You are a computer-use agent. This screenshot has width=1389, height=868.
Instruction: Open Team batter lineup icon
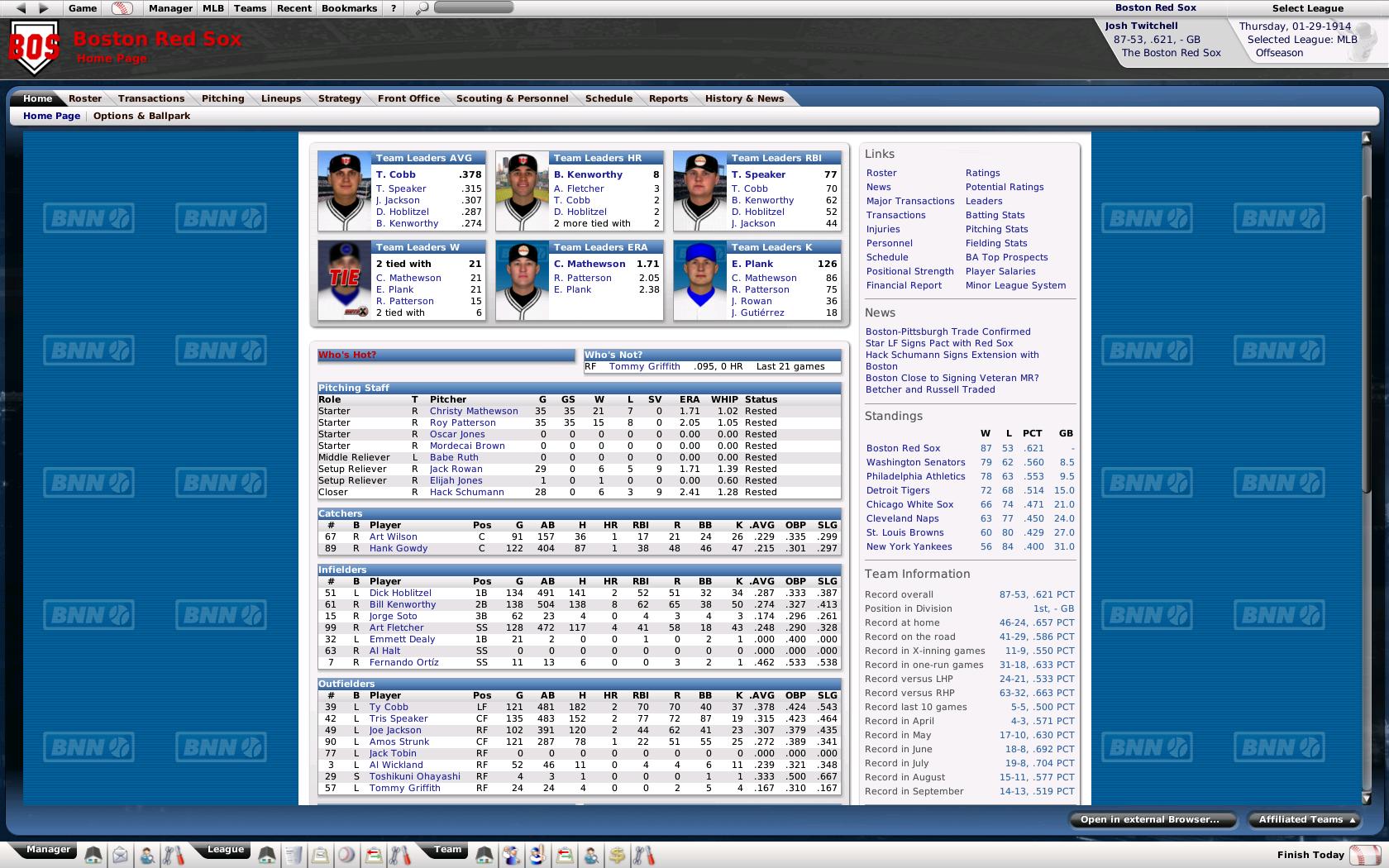coord(537,856)
